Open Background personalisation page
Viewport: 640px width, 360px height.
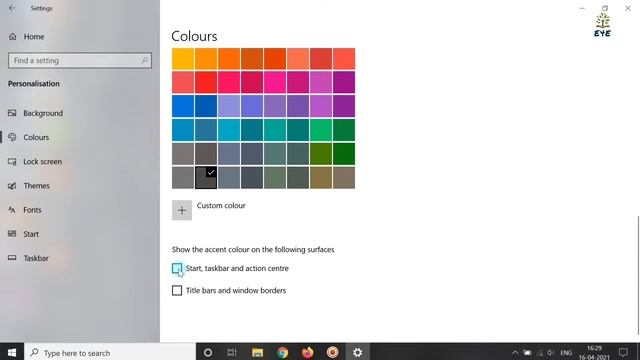tap(43, 113)
